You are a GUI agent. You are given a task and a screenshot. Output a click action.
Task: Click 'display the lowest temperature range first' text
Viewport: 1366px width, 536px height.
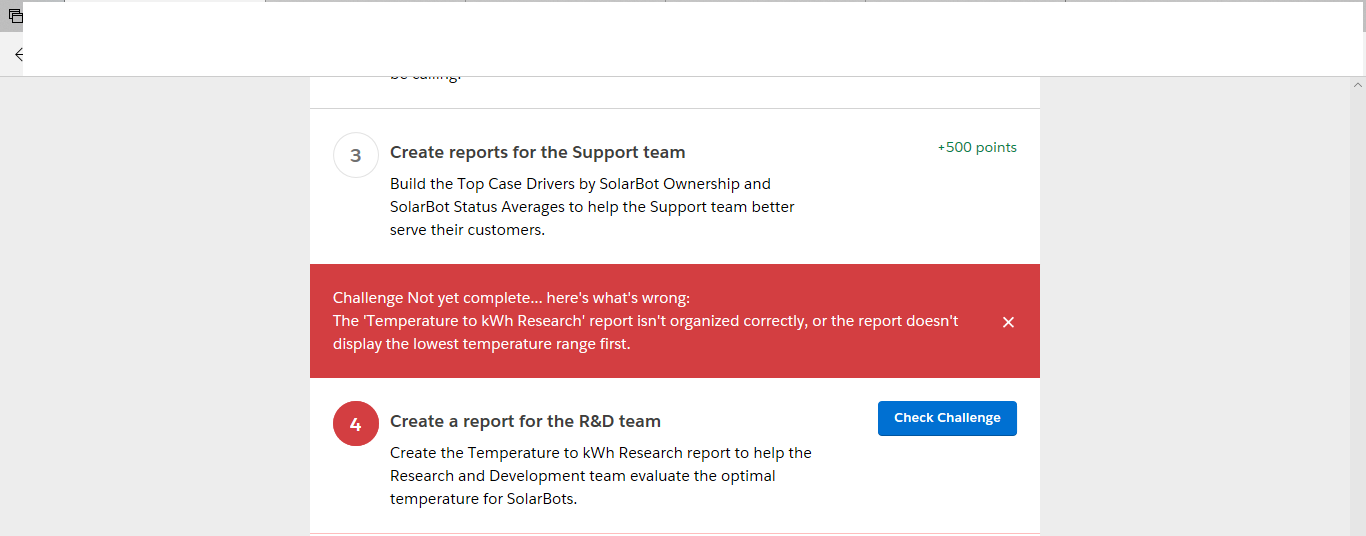481,344
